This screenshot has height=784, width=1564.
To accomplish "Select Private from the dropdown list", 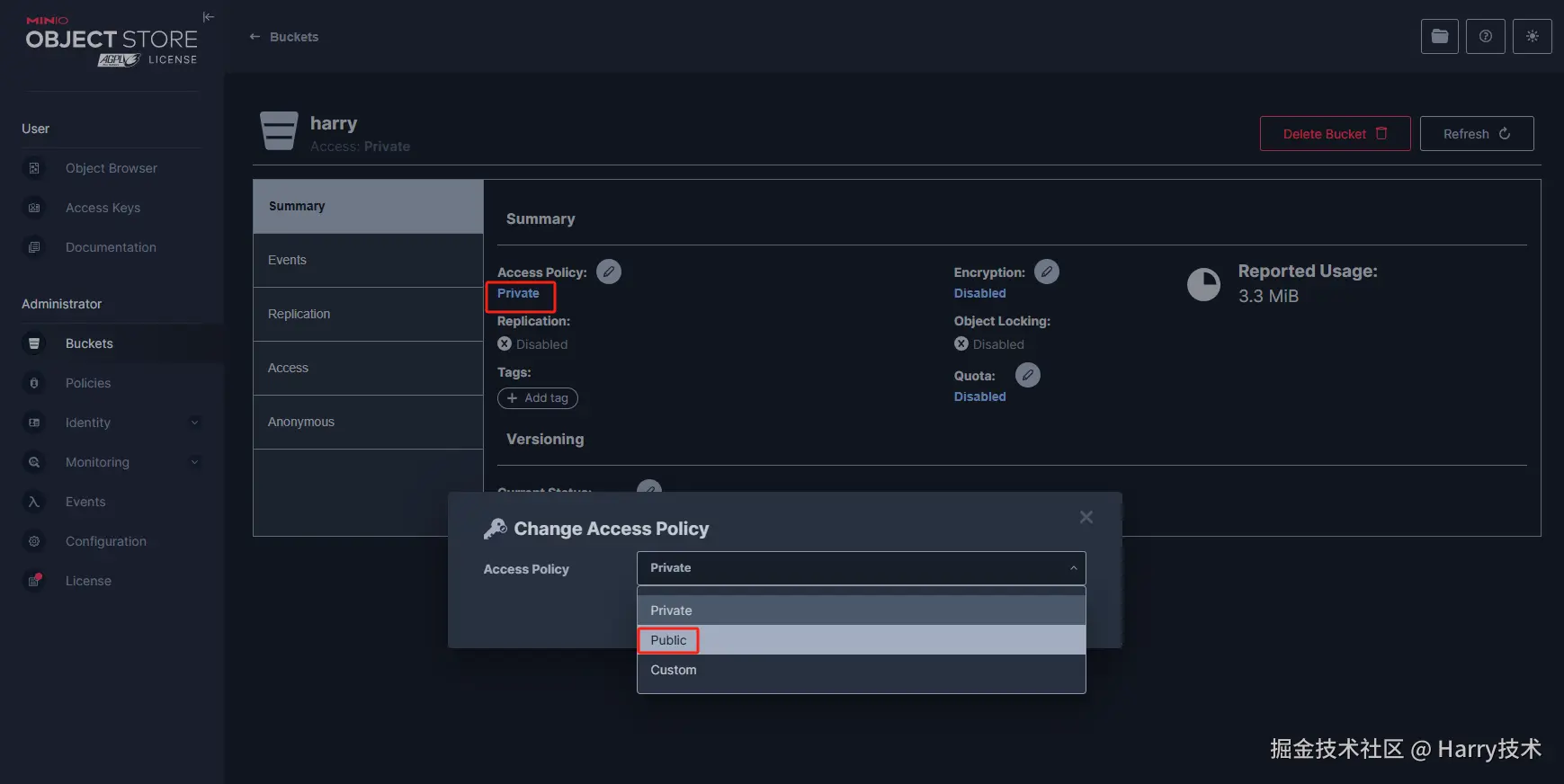I will [x=861, y=610].
